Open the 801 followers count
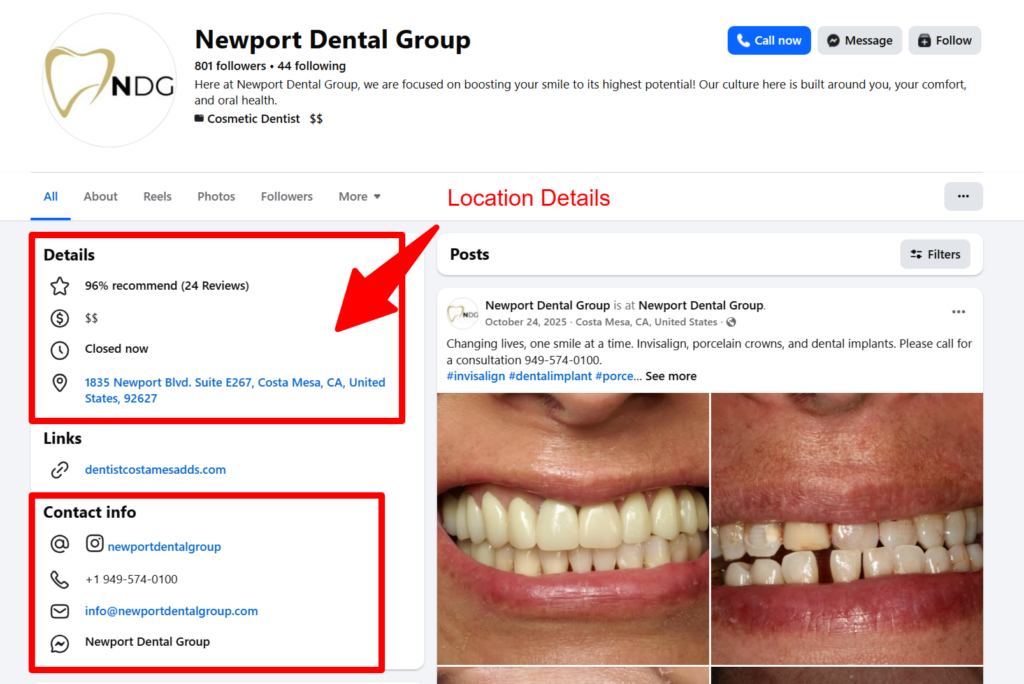This screenshot has height=684, width=1024. [x=230, y=66]
